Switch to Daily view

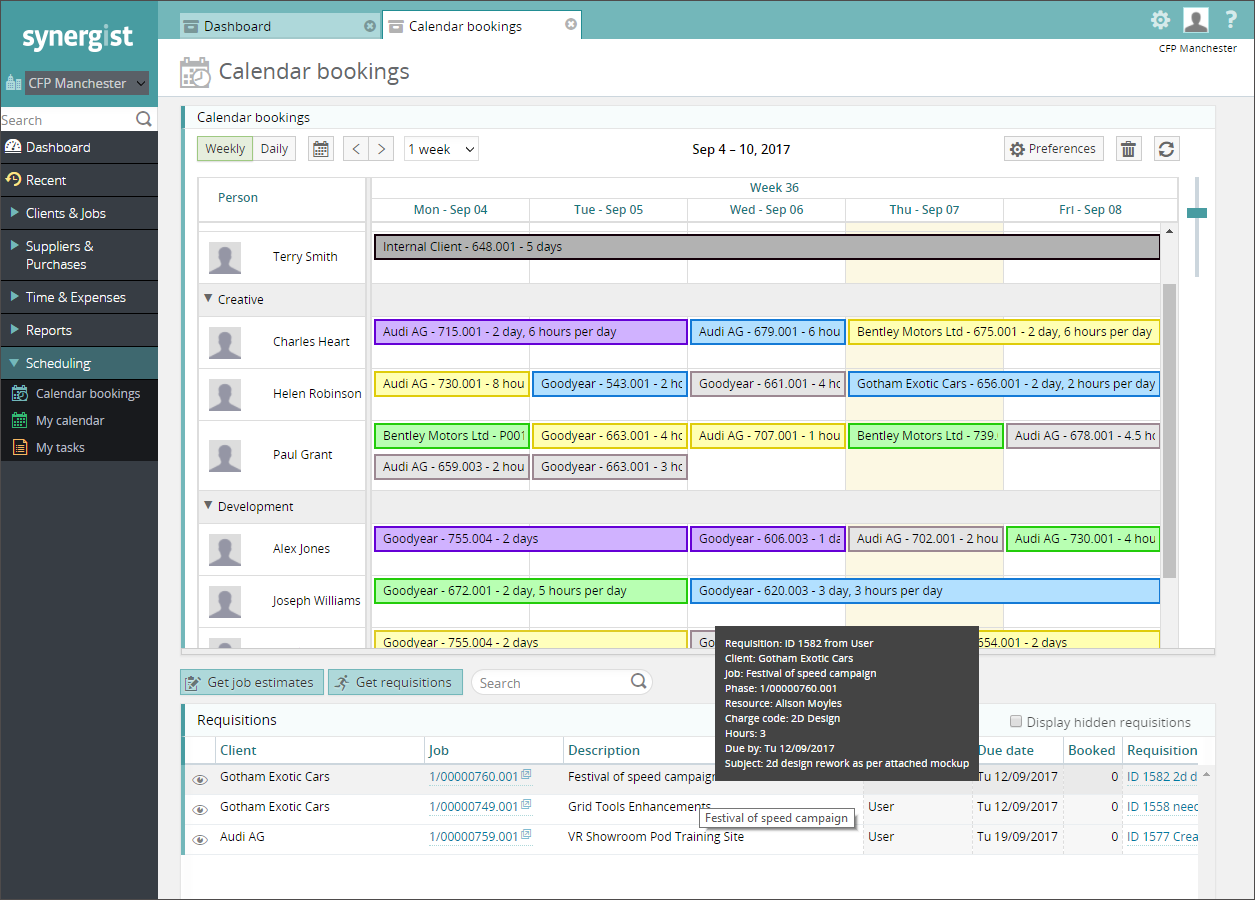point(274,149)
